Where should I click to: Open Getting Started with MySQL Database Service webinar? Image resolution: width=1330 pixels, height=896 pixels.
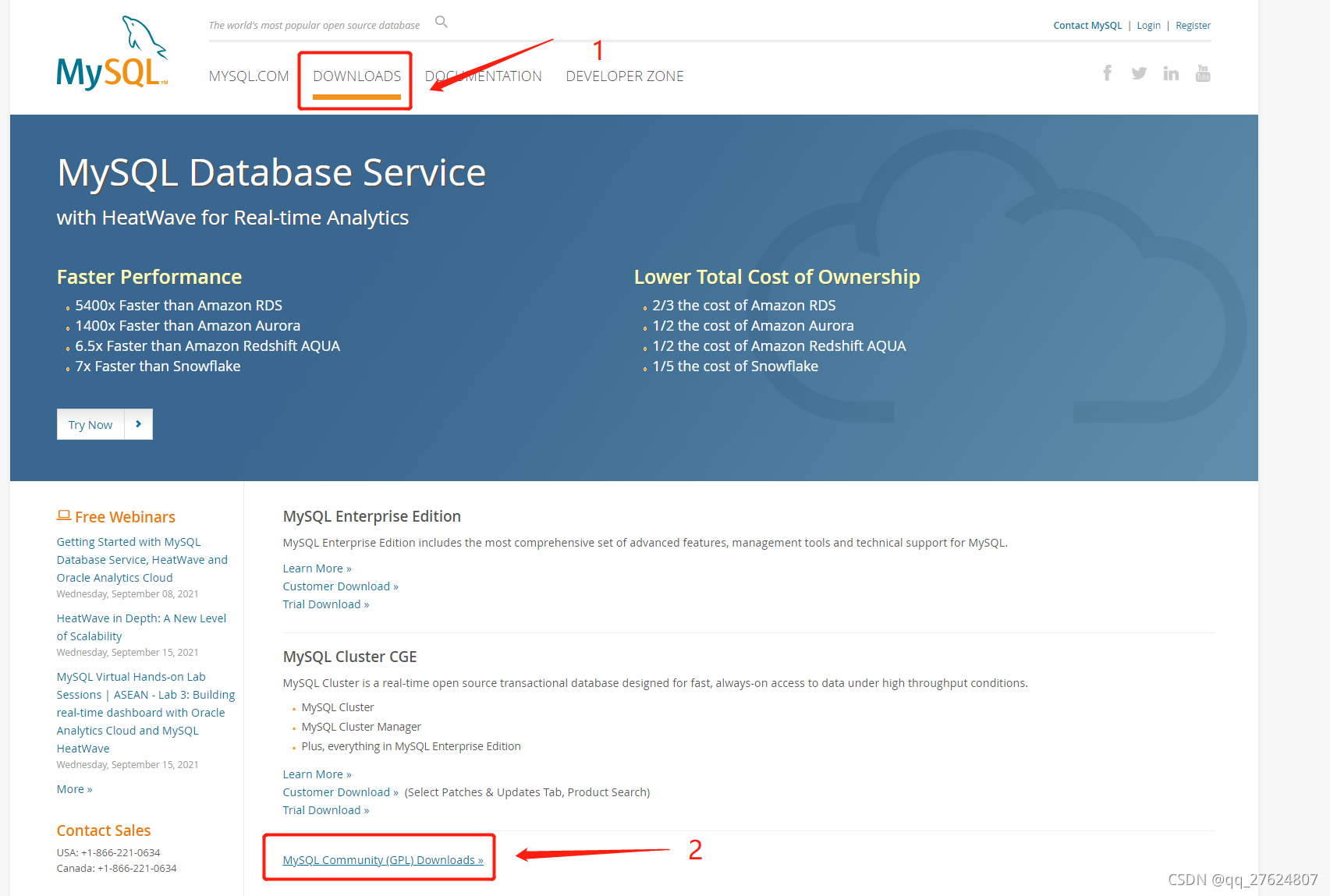(142, 560)
